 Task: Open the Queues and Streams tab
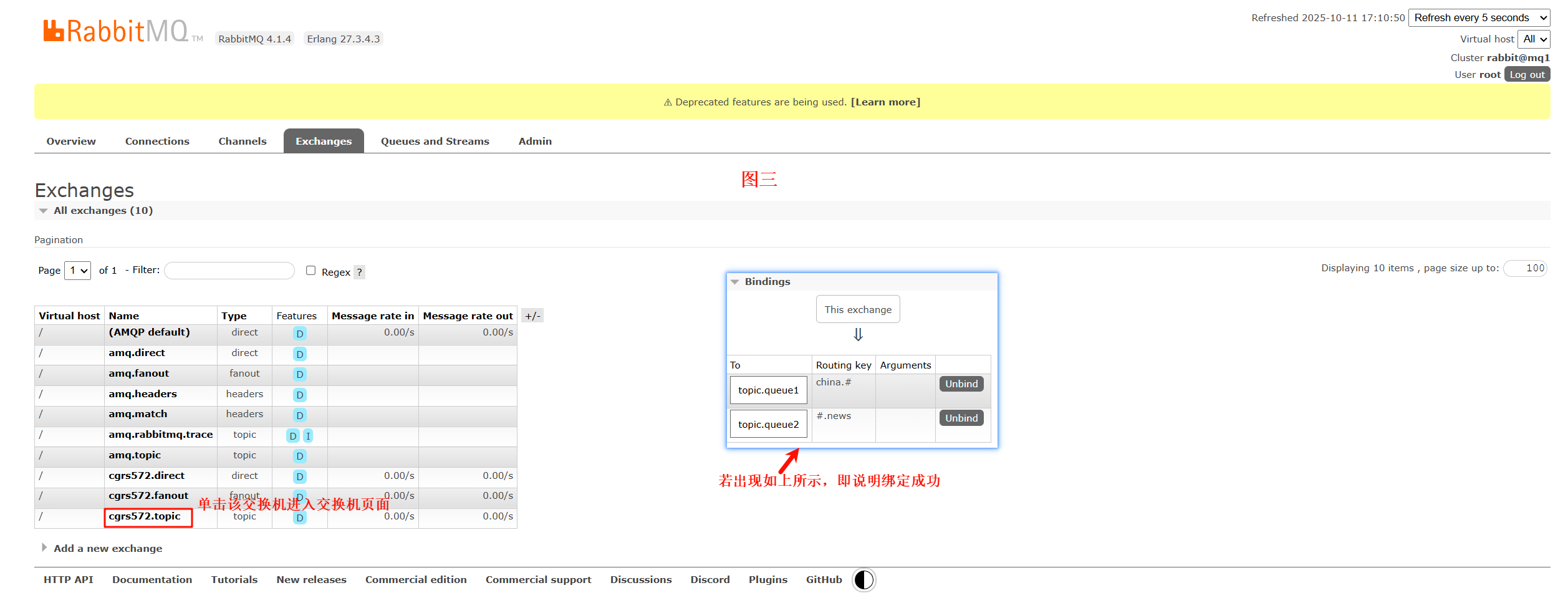coord(435,142)
